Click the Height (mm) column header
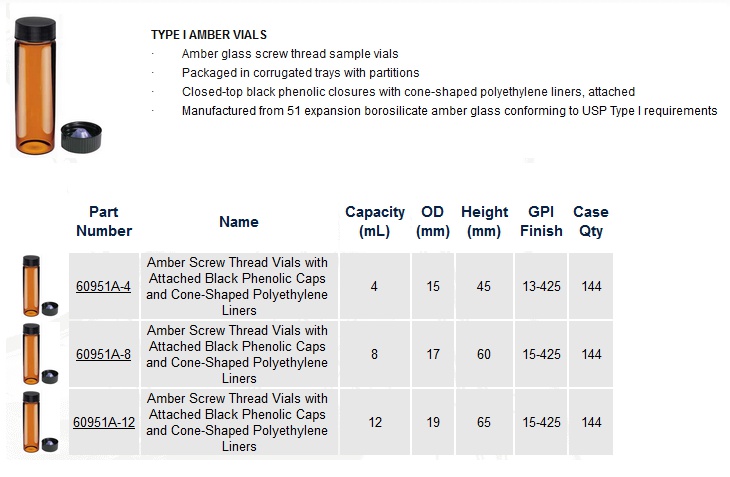The image size is (730, 477). 484,221
